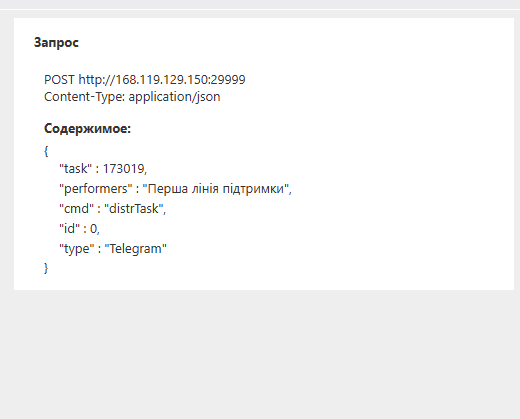The image size is (520, 419).
Task: Click the application/json text
Action: click(x=174, y=97)
